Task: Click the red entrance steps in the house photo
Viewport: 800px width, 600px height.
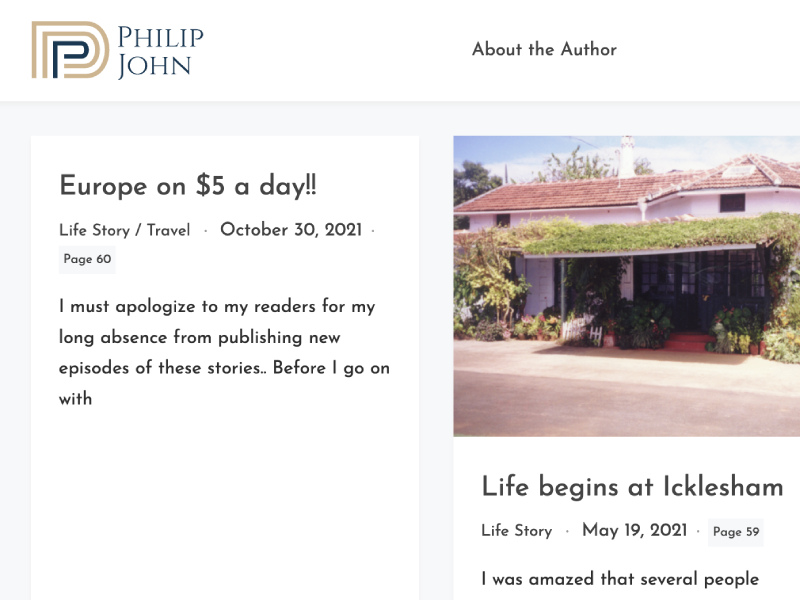Action: click(x=687, y=342)
